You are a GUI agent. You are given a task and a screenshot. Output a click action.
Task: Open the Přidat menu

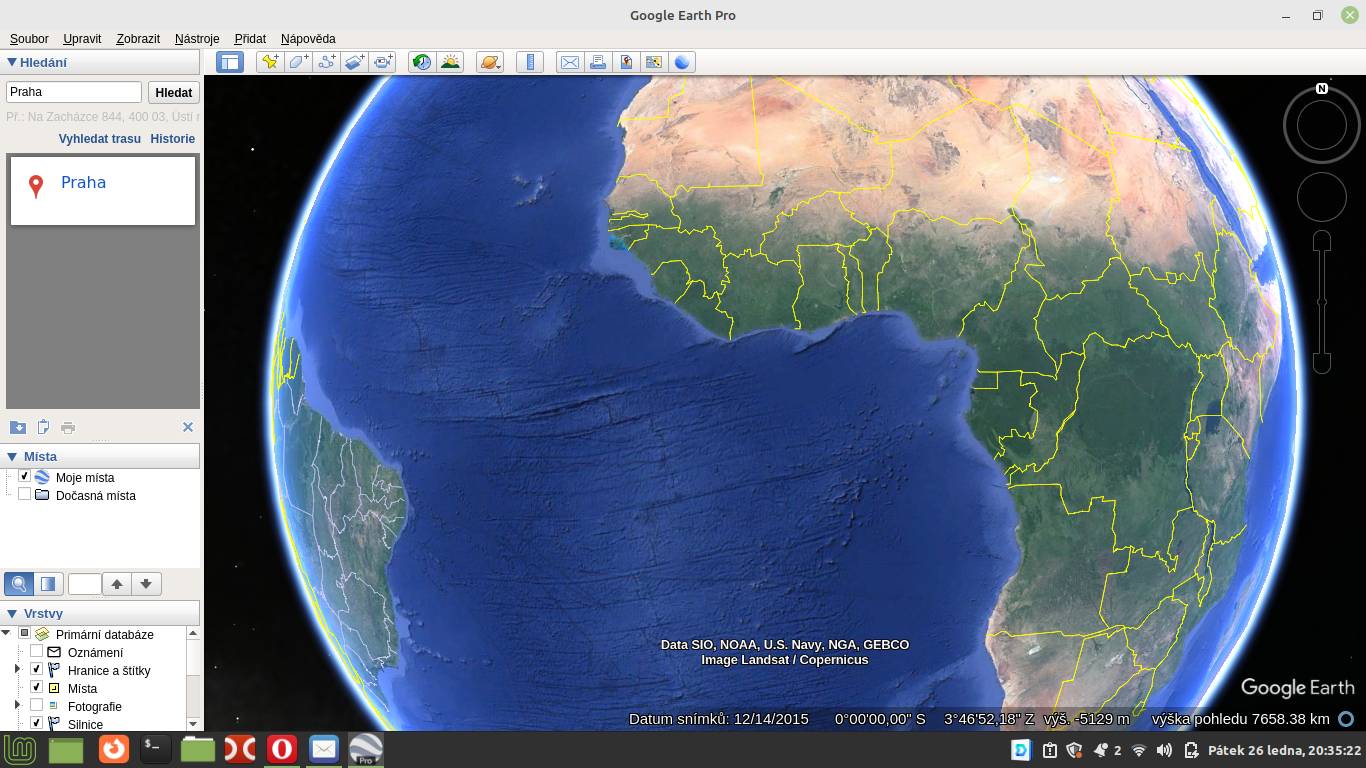click(x=250, y=38)
